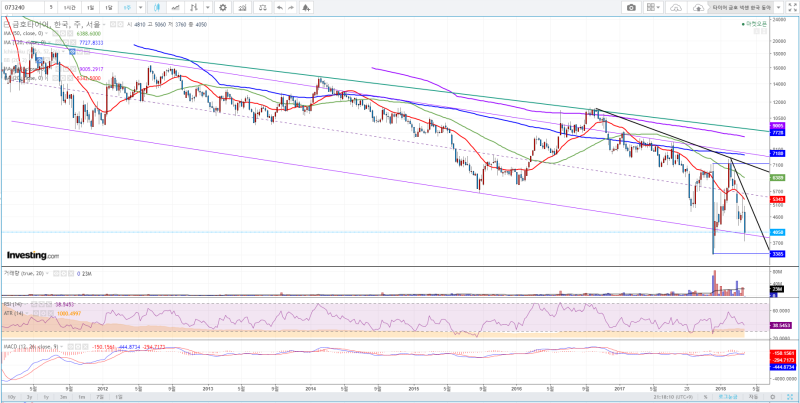Remove the ATR indicator
The width and height of the screenshot is (800, 403).
51,313
